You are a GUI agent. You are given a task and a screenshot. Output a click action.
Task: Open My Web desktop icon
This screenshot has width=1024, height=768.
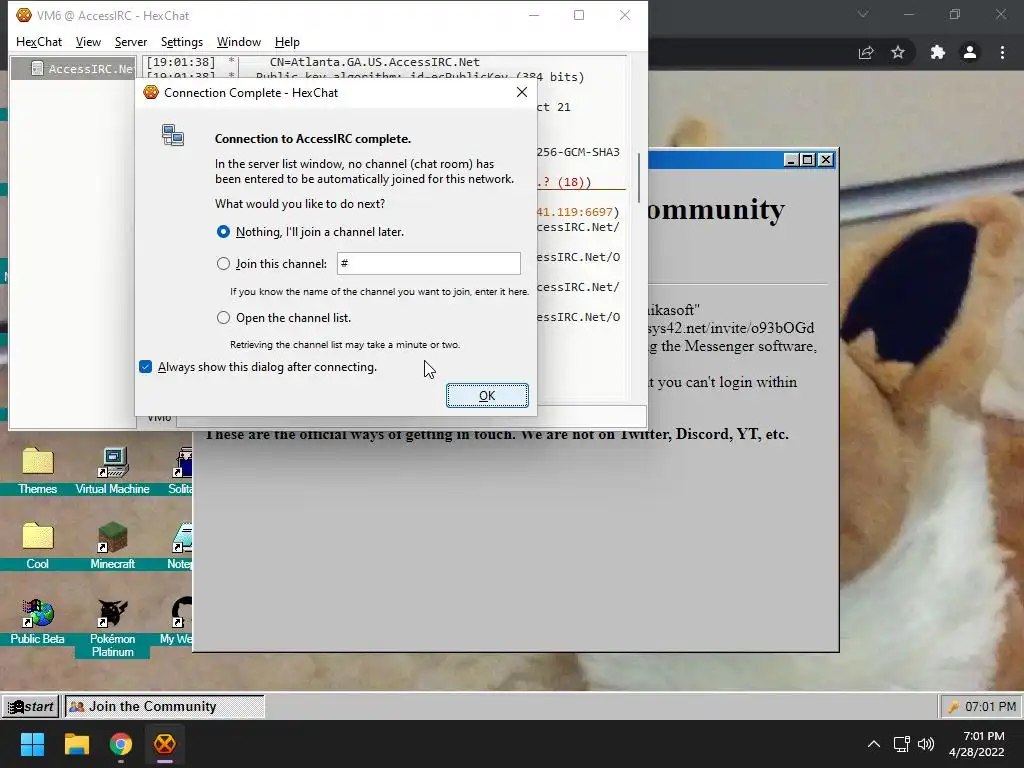click(178, 622)
